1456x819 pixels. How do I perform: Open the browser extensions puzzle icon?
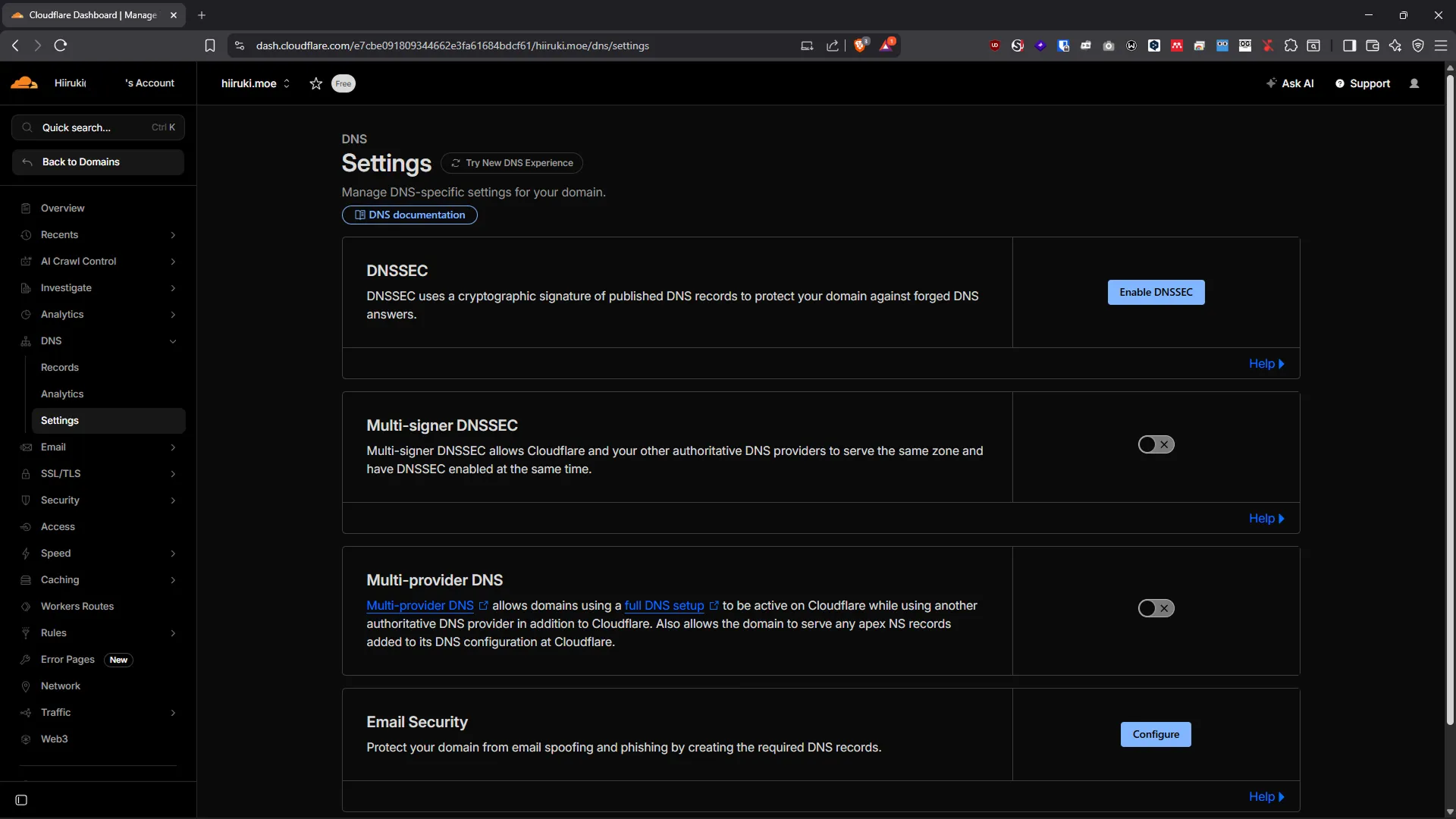tap(1291, 45)
